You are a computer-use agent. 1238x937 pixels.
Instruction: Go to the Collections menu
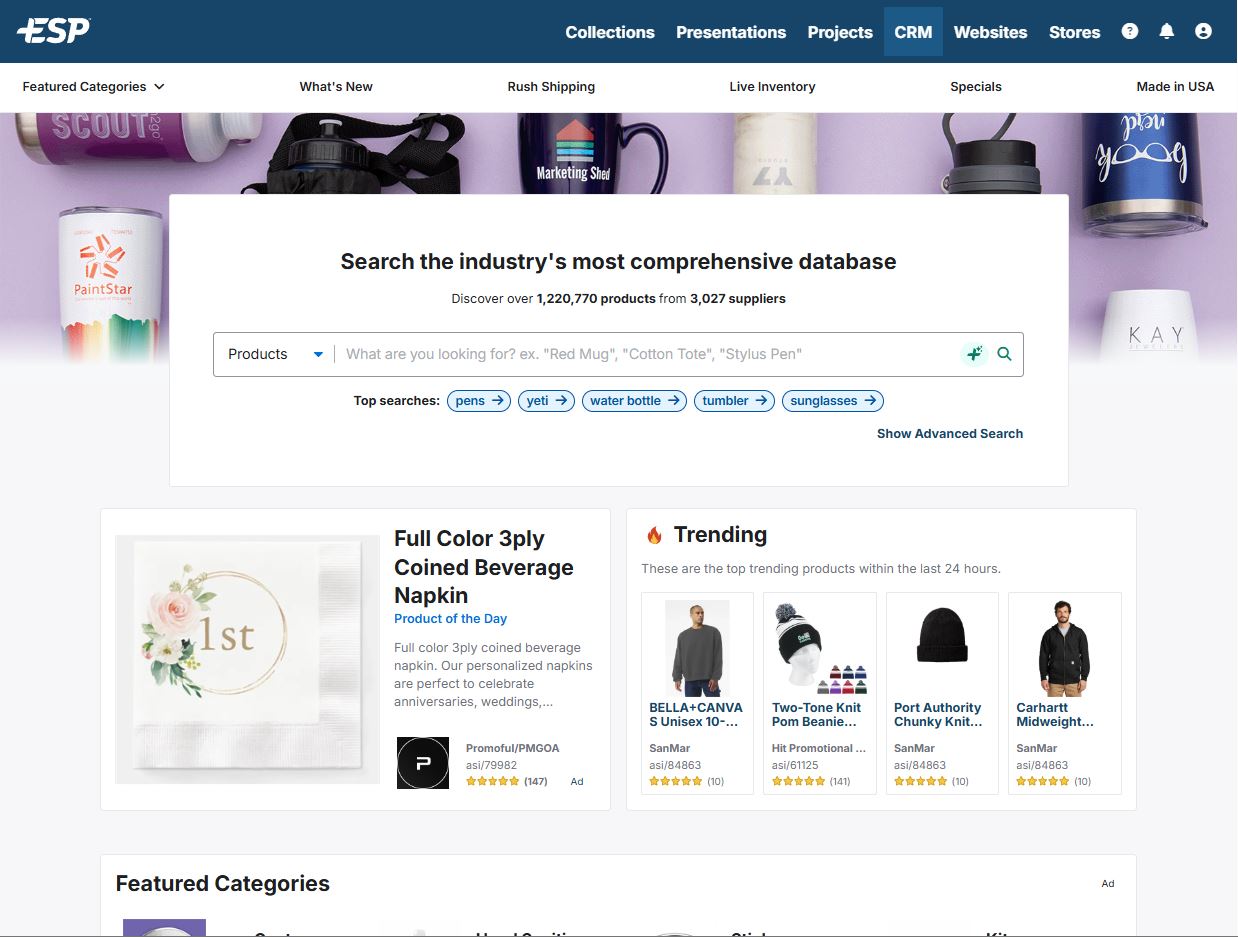pyautogui.click(x=609, y=32)
